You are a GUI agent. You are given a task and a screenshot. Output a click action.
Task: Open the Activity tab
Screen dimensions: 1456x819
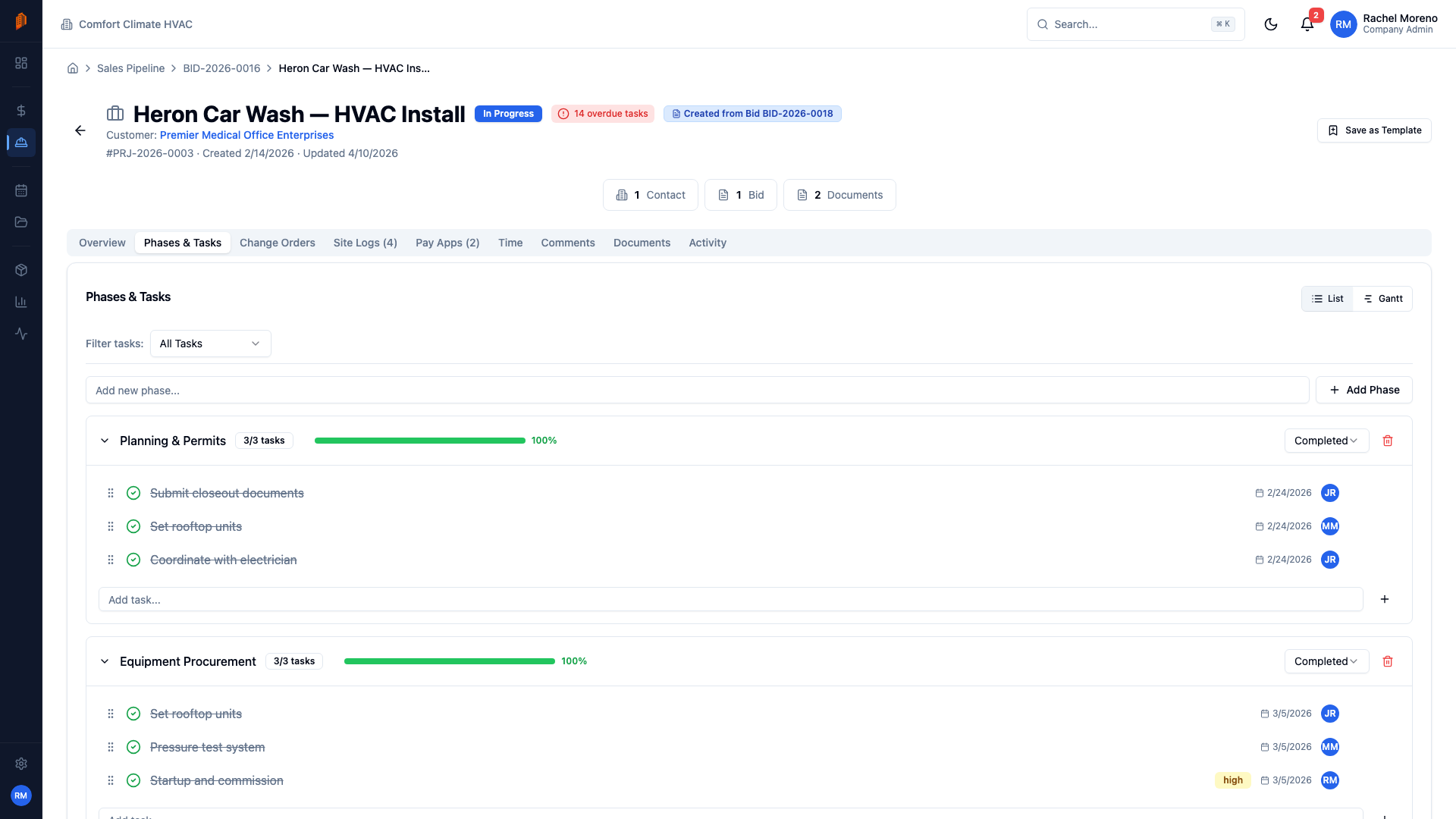tap(708, 243)
